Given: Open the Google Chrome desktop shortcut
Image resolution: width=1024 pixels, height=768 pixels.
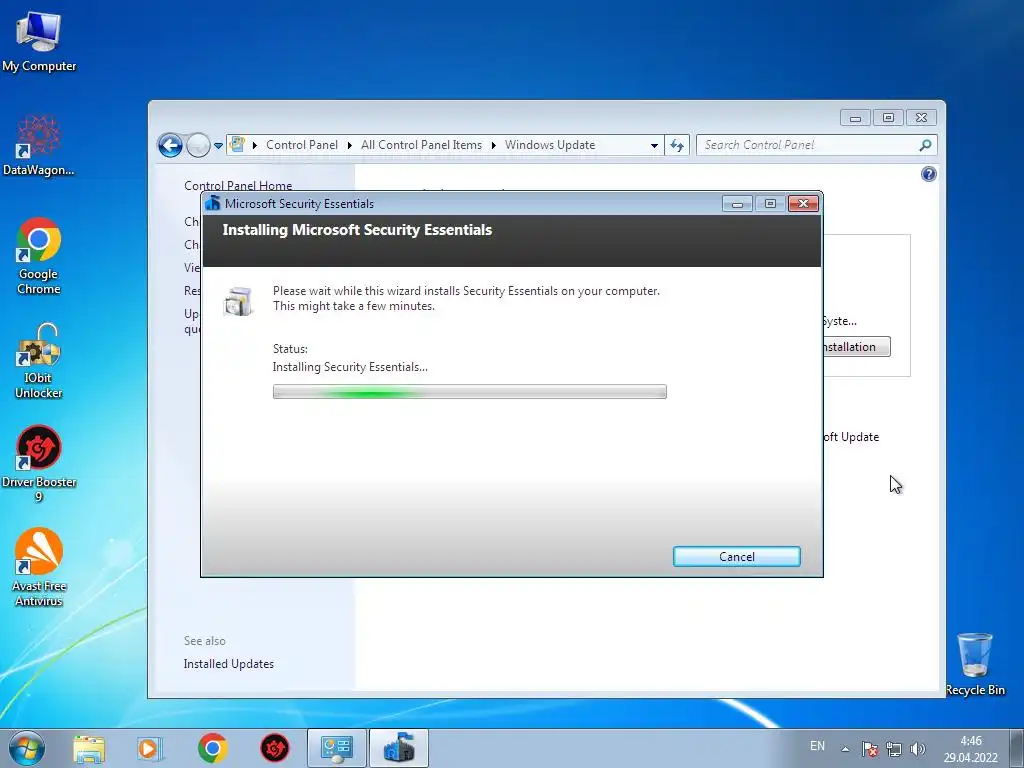Looking at the screenshot, I should click(x=39, y=256).
